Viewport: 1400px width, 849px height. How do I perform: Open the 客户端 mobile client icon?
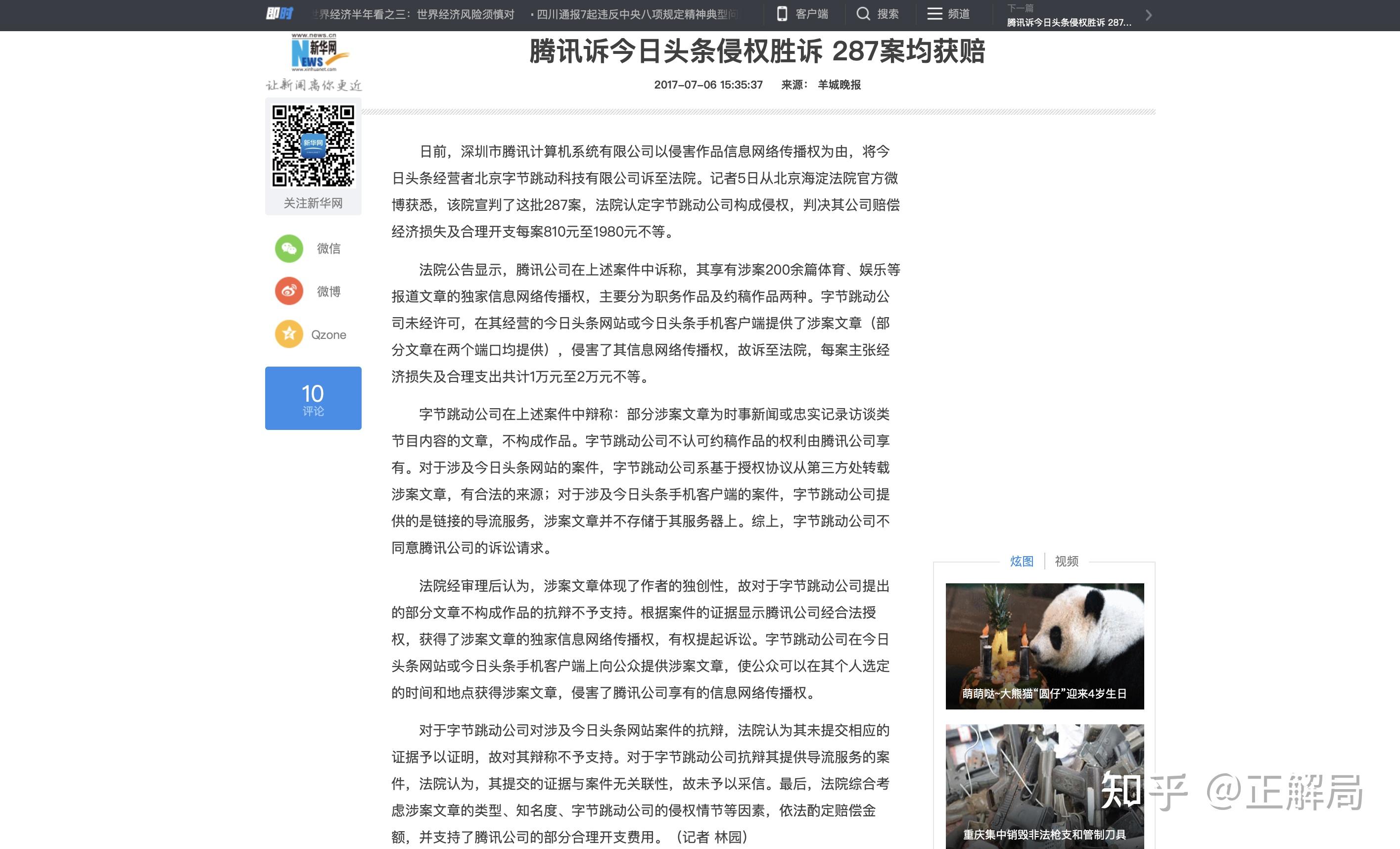pyautogui.click(x=782, y=14)
